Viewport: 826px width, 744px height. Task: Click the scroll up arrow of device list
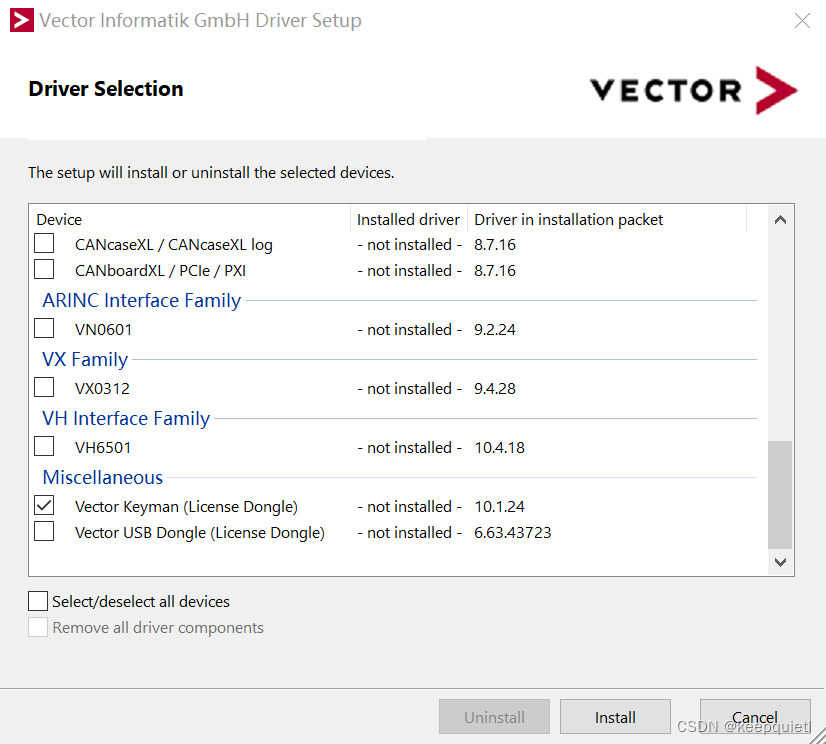[780, 220]
